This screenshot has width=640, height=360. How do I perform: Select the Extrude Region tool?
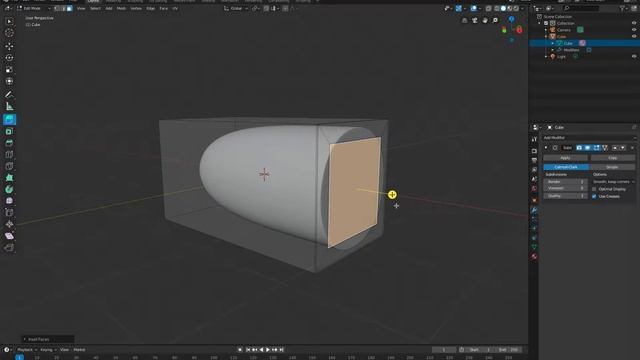pos(9,120)
